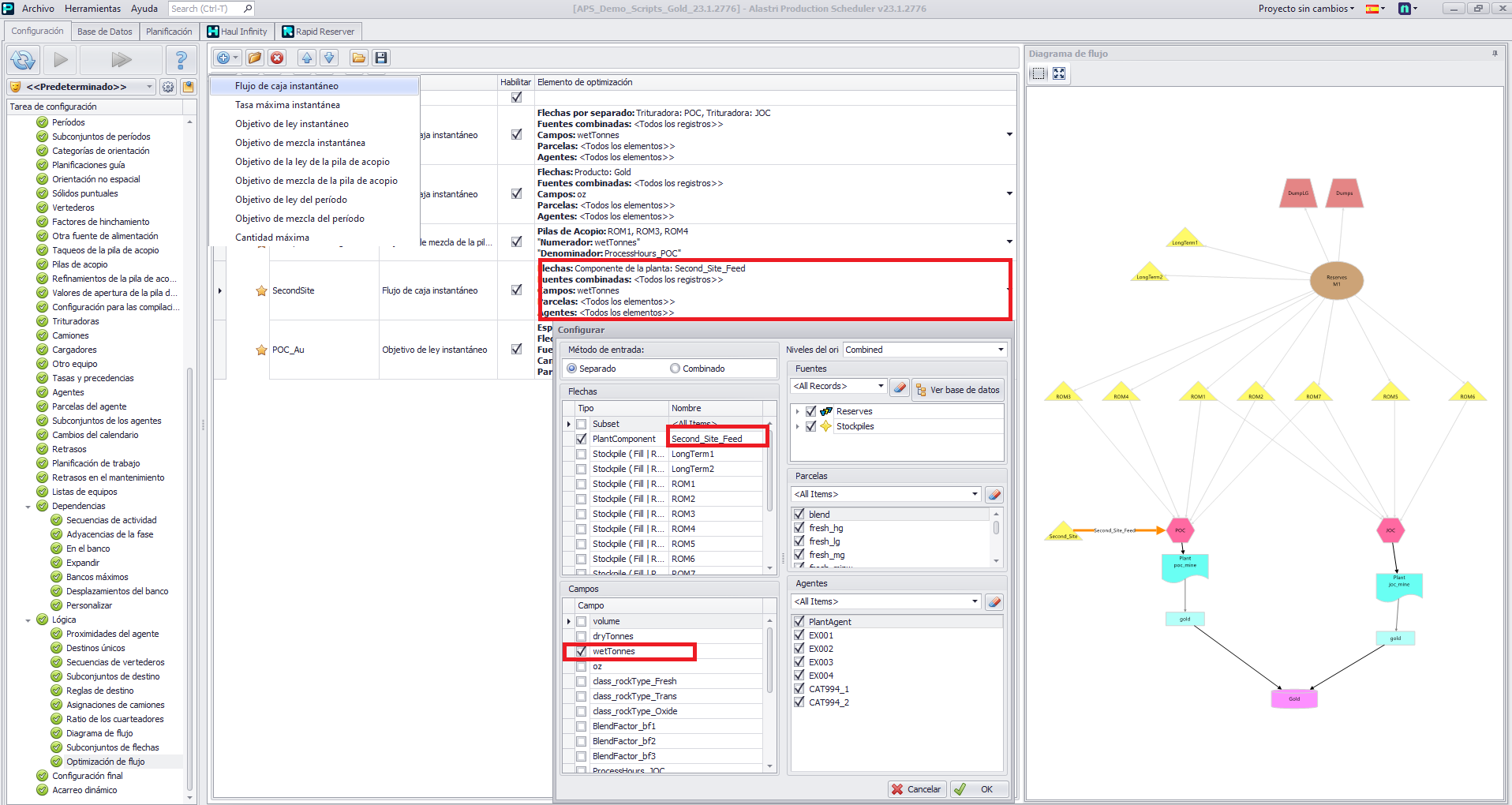Click fit-to-screen icon in Diagrama de flujo
The width and height of the screenshot is (1512, 805).
click(x=1059, y=73)
